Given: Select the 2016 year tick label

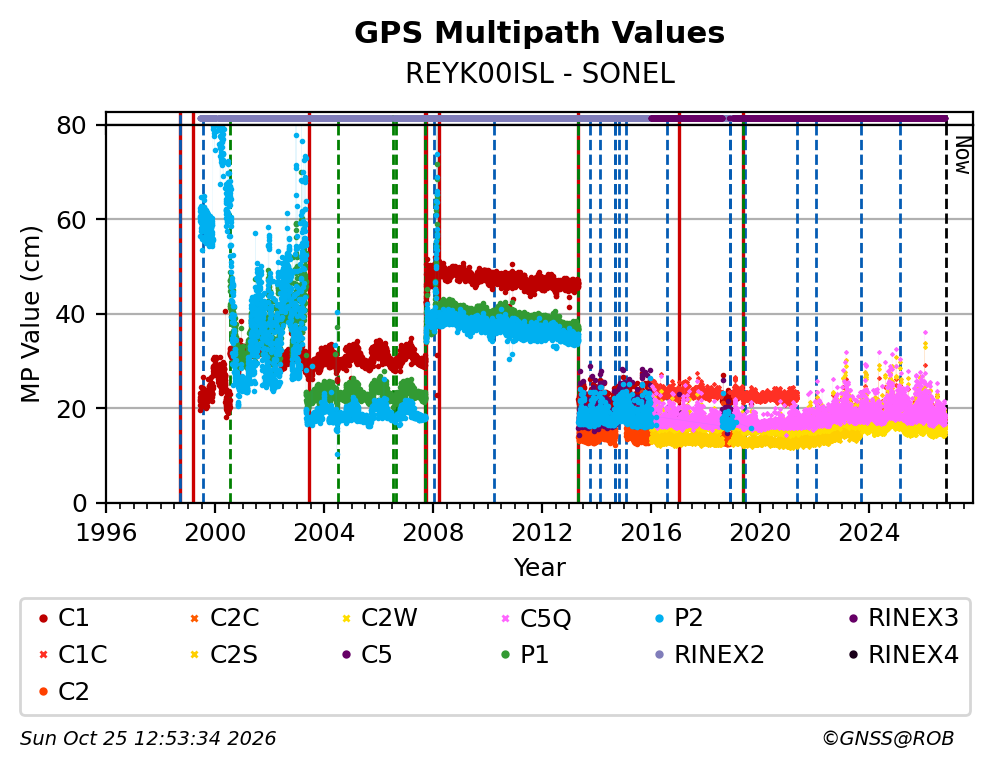Looking at the screenshot, I should pos(651,534).
